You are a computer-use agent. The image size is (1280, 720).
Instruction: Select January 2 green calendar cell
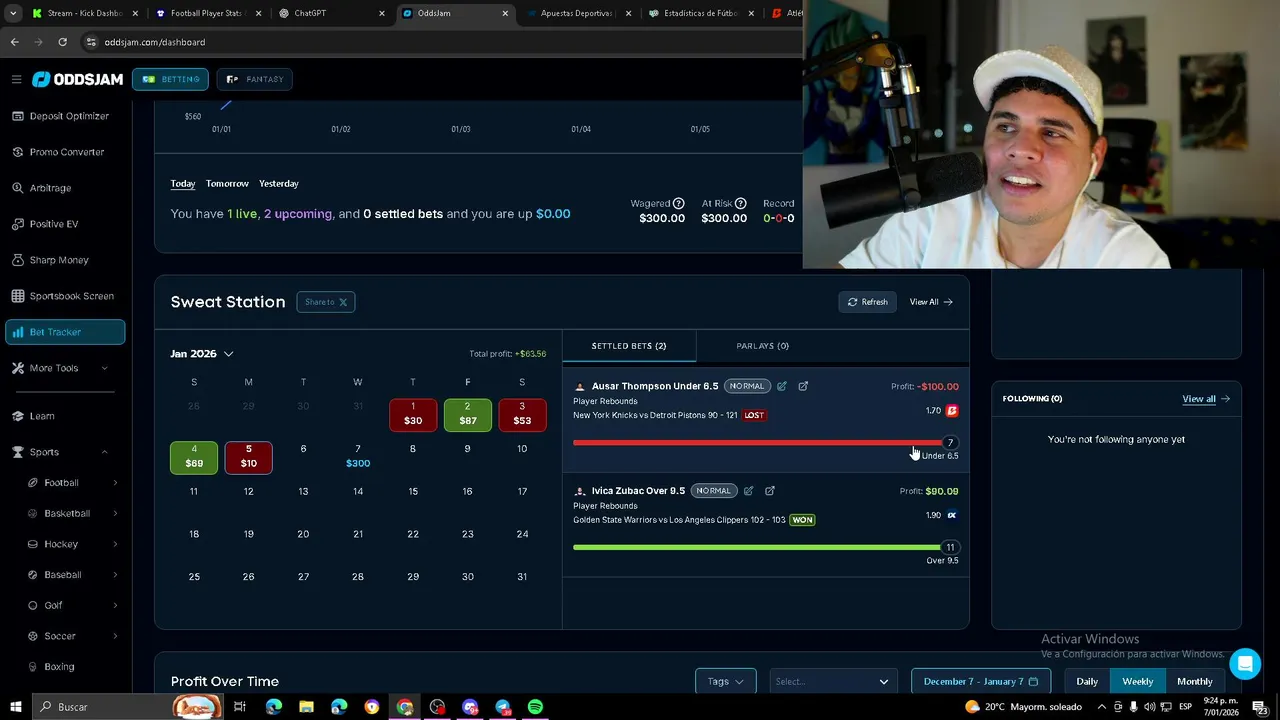tap(468, 415)
